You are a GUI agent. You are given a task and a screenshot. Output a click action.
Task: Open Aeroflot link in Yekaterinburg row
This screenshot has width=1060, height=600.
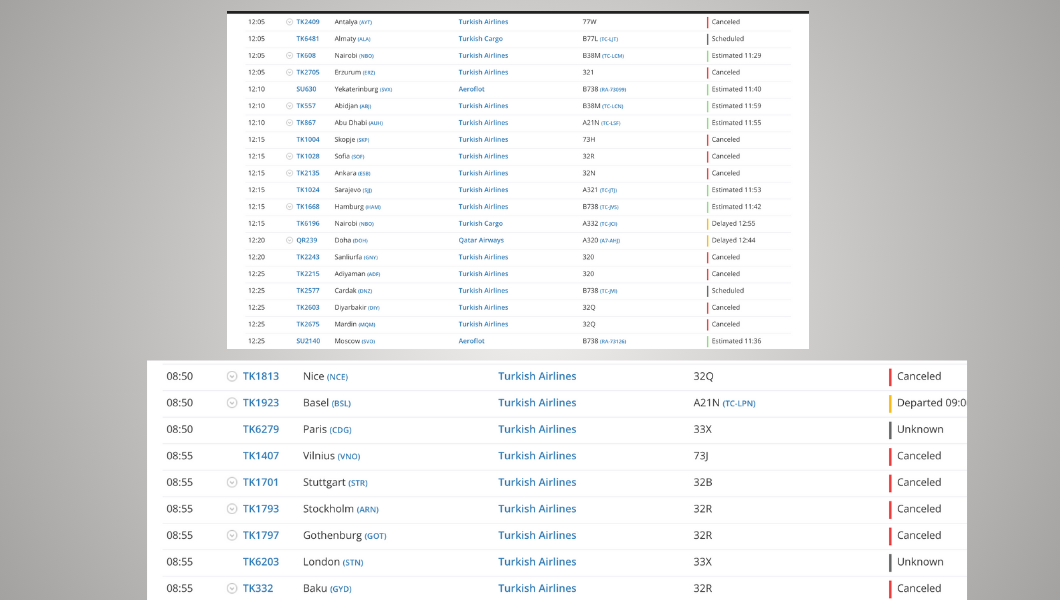pyautogui.click(x=472, y=89)
